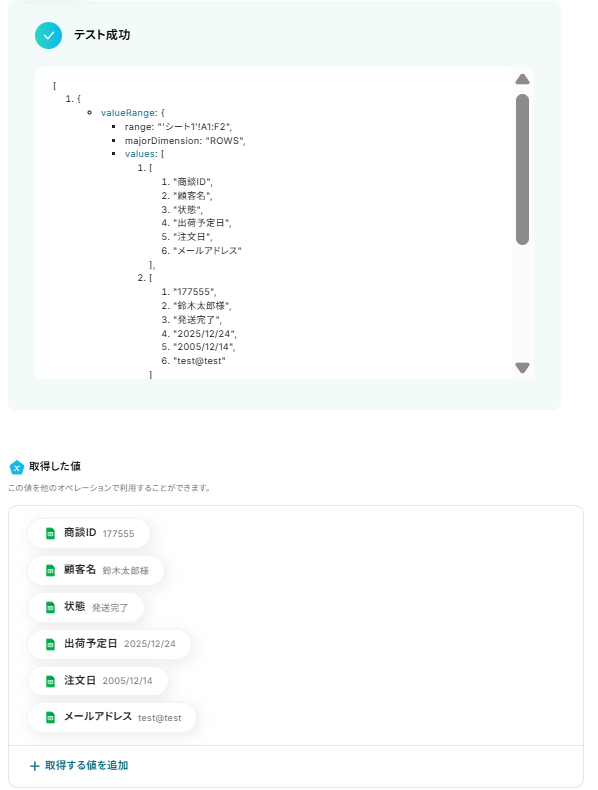Viewport: 598px width, 790px height.
Task: Click the scroll down arrow of the JSON panel
Action: click(x=522, y=368)
